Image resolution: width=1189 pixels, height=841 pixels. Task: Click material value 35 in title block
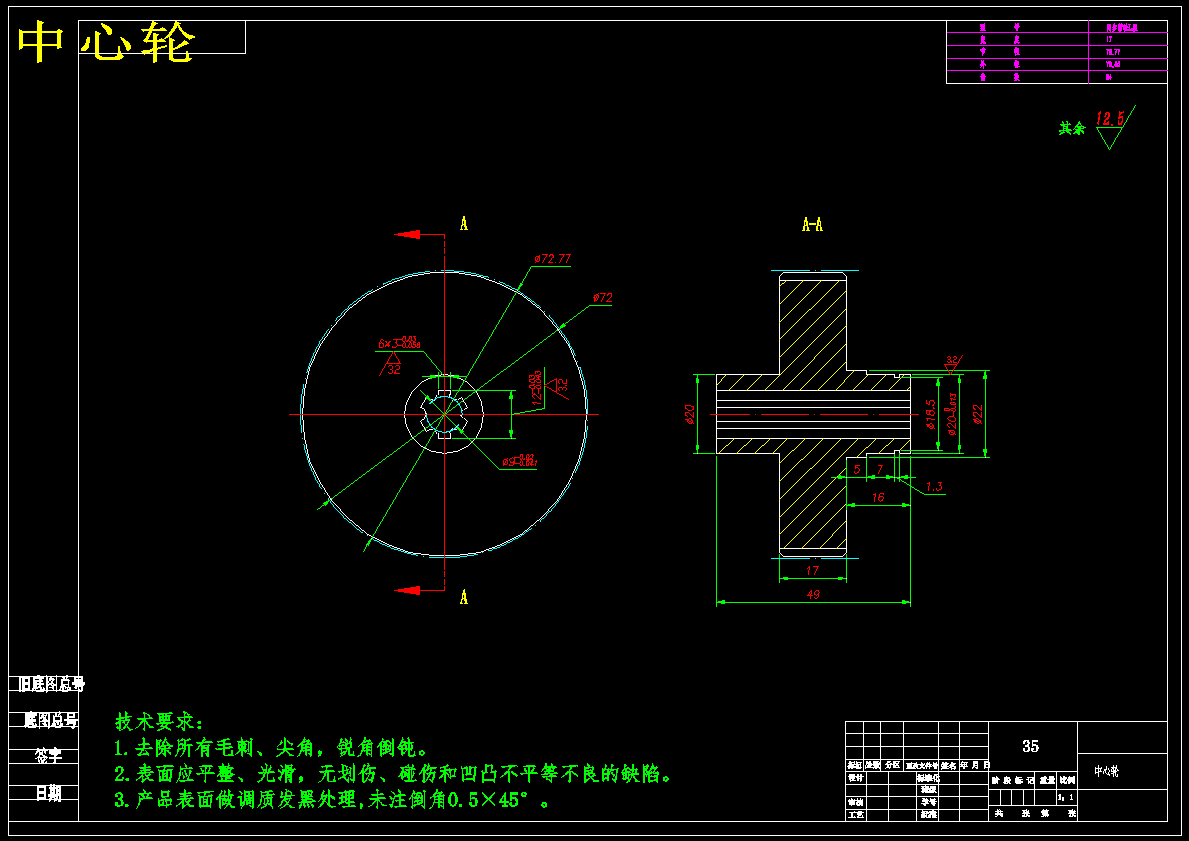click(1031, 746)
